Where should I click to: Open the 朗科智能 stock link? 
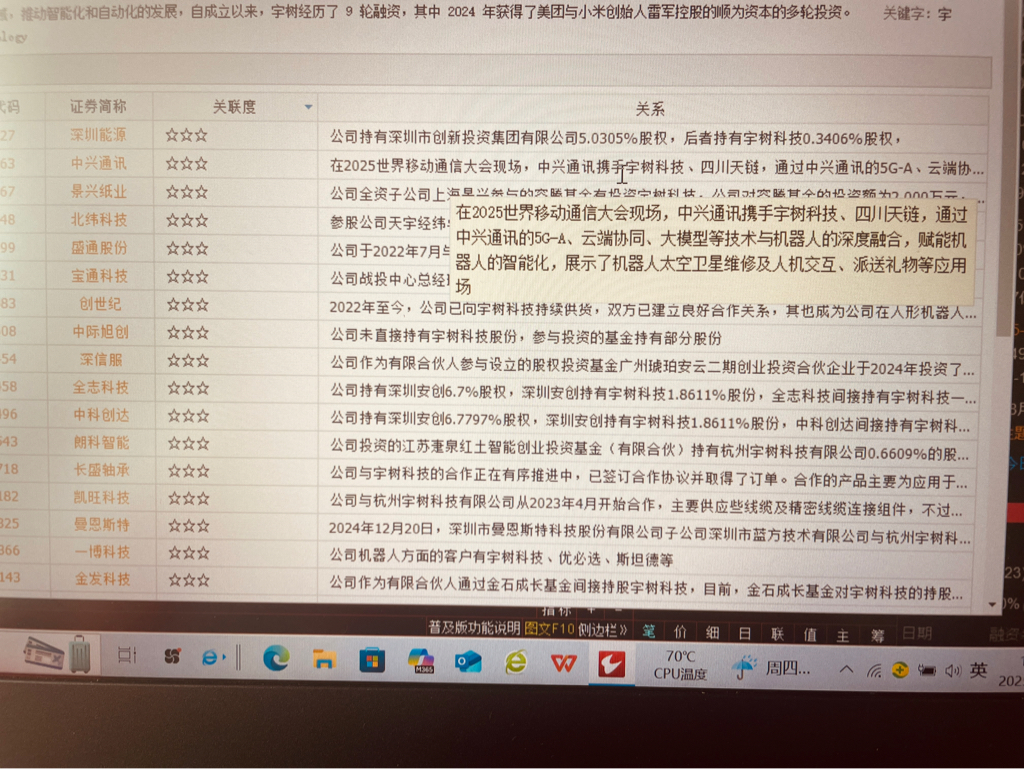coord(101,443)
